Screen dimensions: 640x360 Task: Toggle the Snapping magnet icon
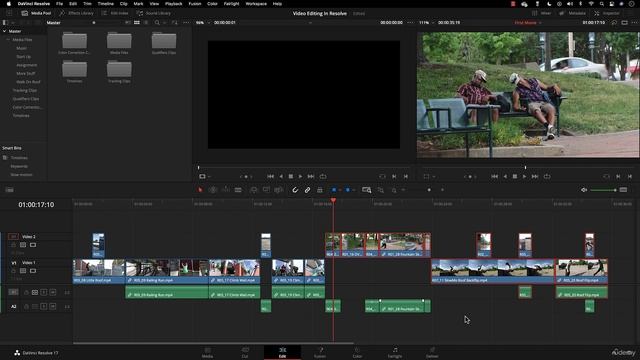point(295,190)
